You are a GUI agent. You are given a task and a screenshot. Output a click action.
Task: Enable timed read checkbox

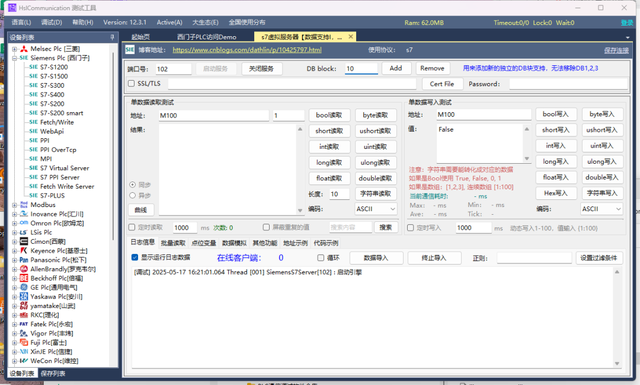point(132,227)
